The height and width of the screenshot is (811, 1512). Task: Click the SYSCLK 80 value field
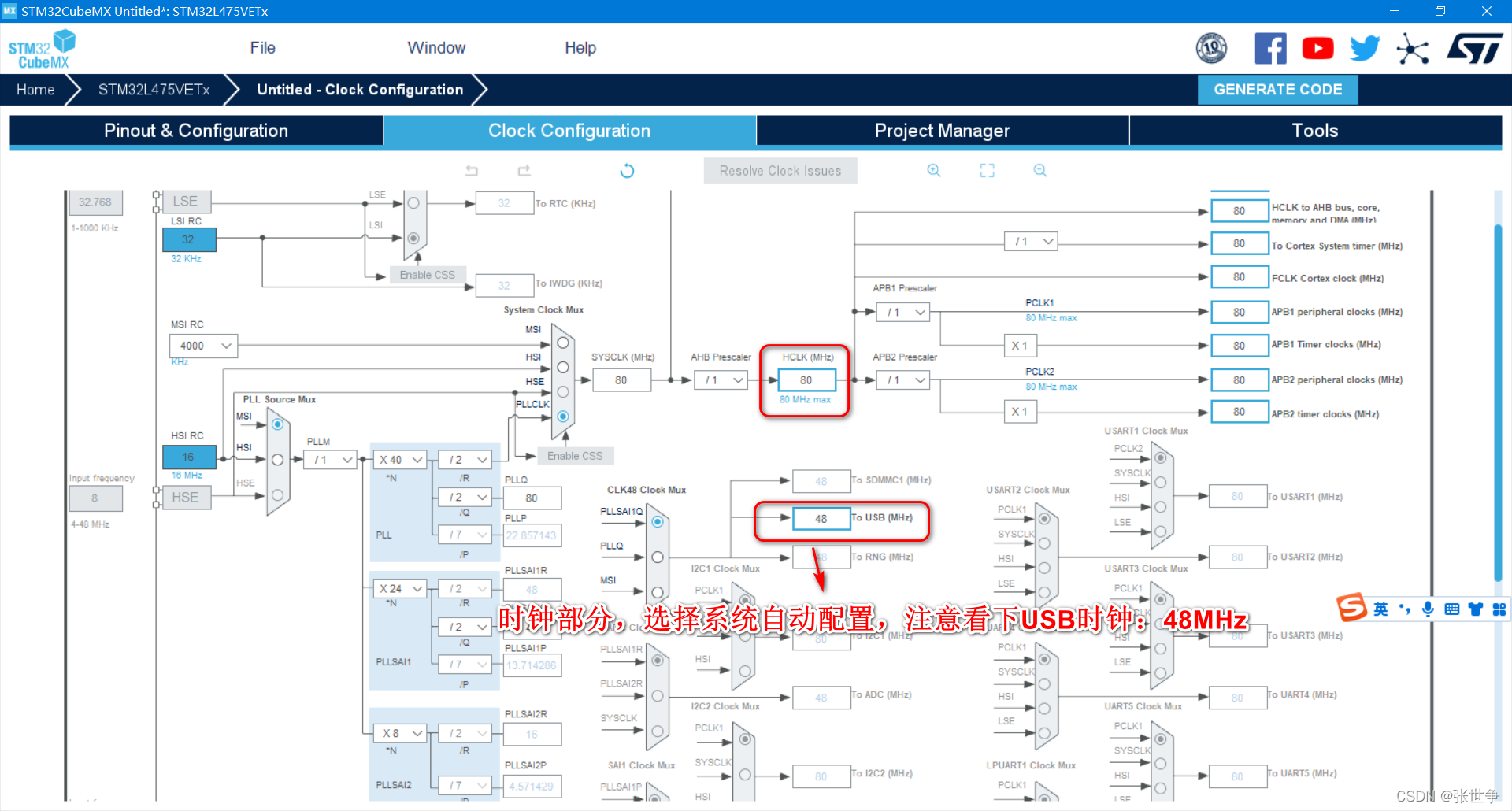tap(621, 380)
